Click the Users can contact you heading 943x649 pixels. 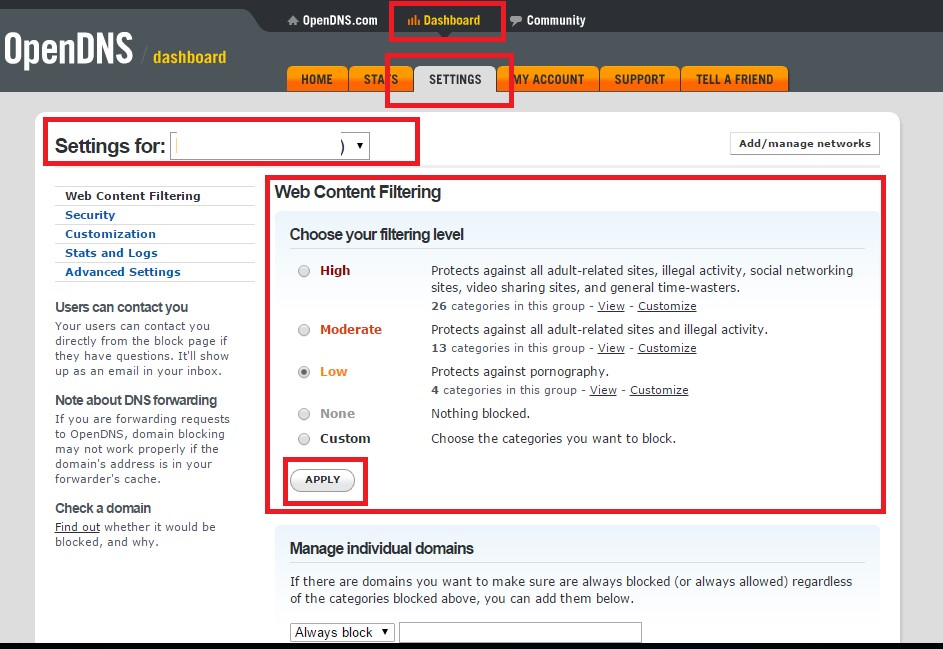[x=121, y=307]
